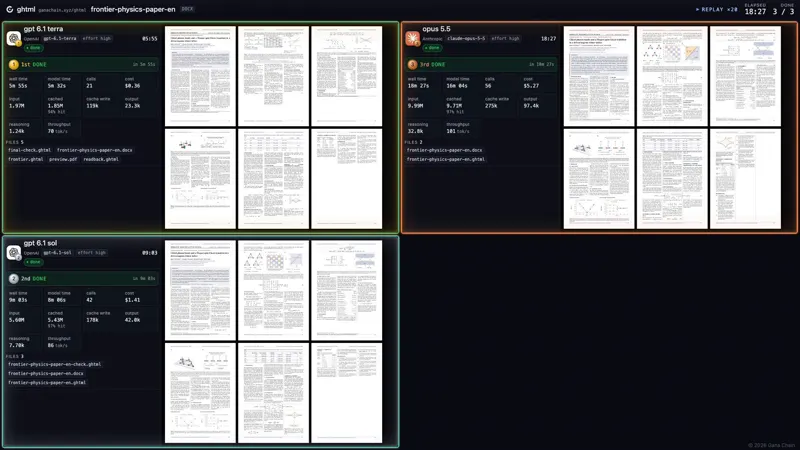Open frontier-physics-paper-en.docx in gpt 6.1 sol card
Image resolution: width=800 pixels, height=450 pixels.
[x=45, y=373]
